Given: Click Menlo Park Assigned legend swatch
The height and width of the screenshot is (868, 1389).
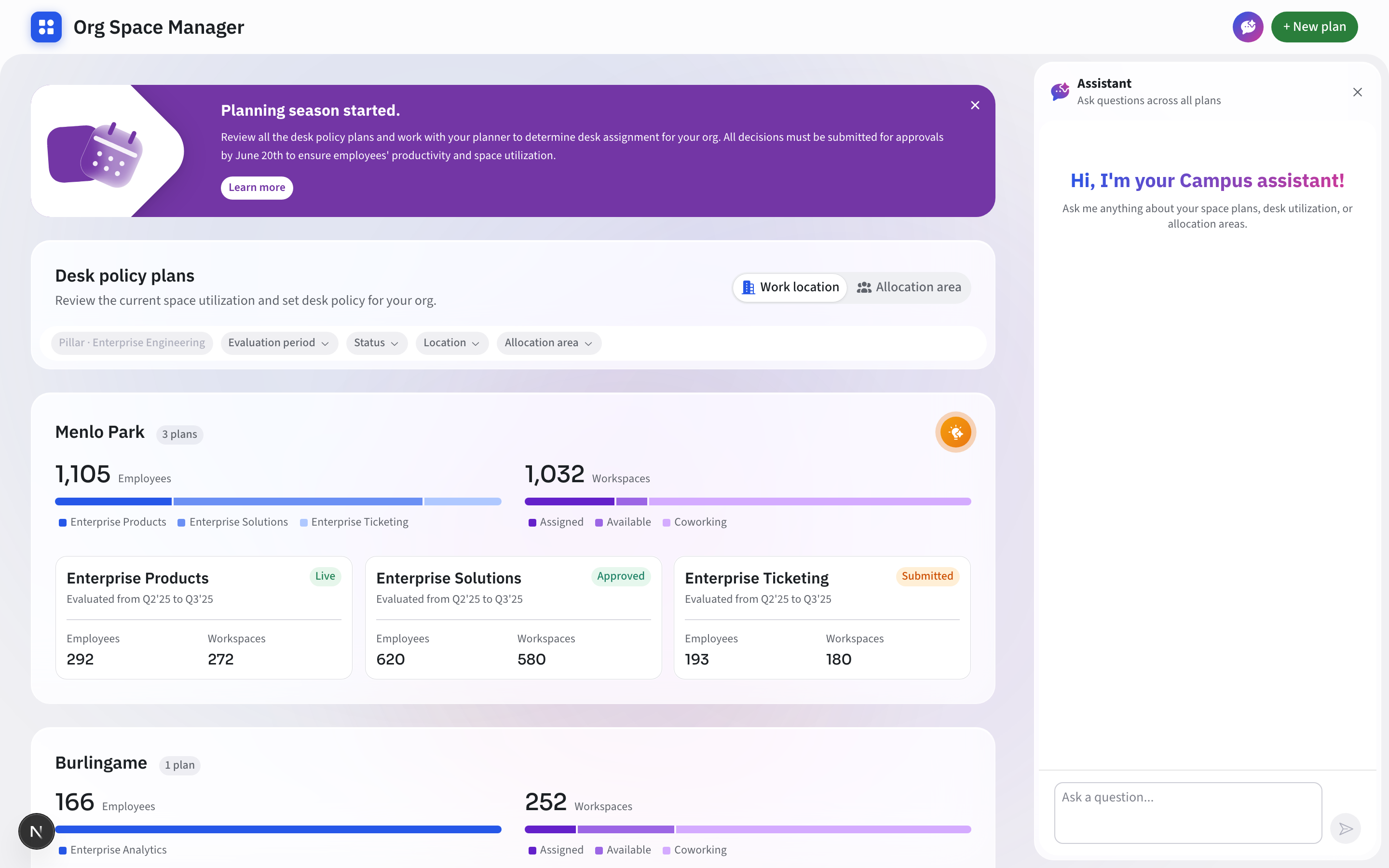Looking at the screenshot, I should (532, 522).
